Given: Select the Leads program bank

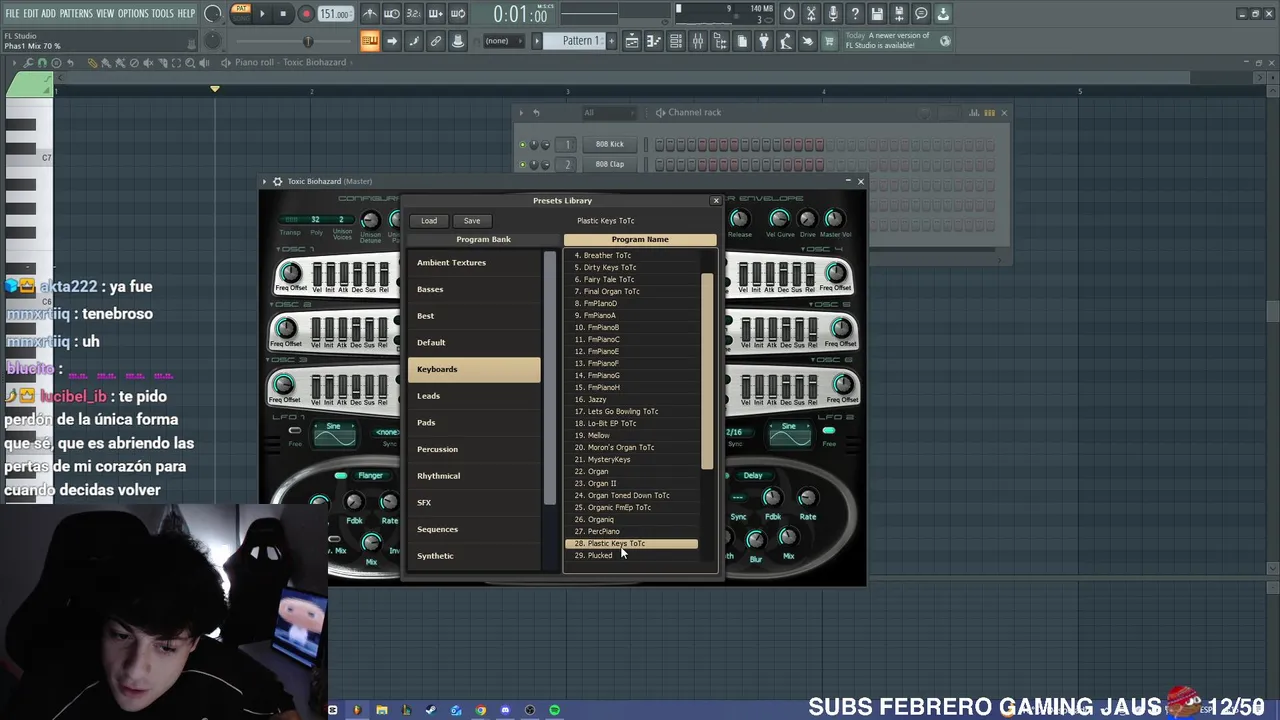Looking at the screenshot, I should click(x=474, y=396).
